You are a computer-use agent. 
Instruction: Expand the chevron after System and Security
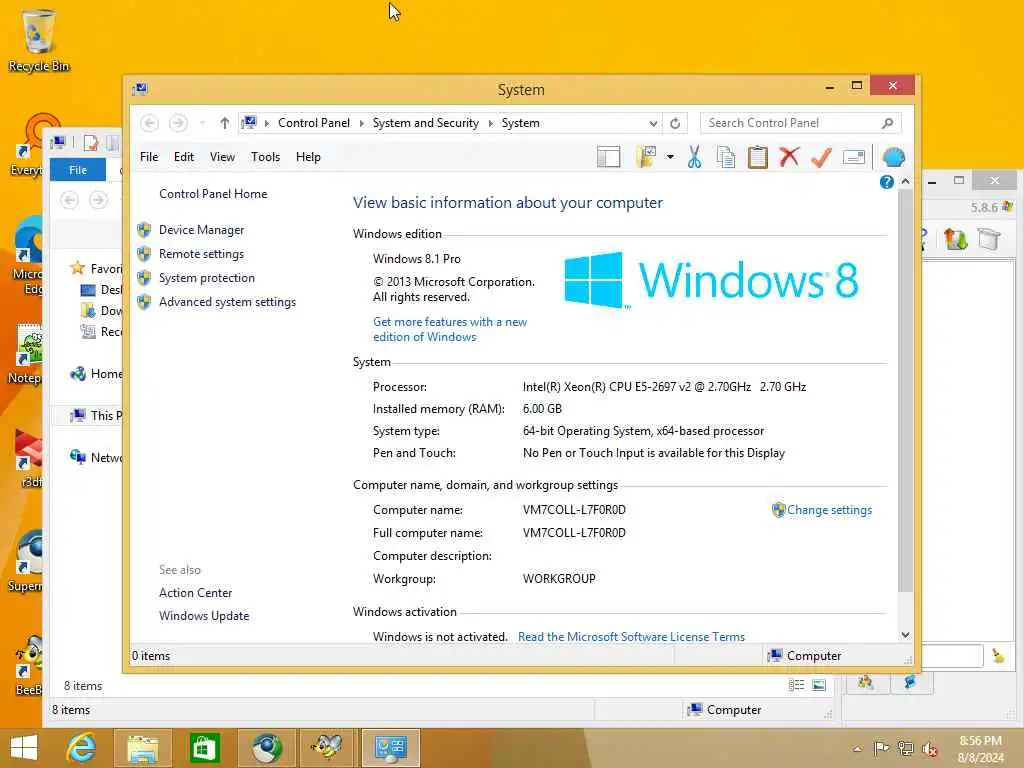[490, 123]
